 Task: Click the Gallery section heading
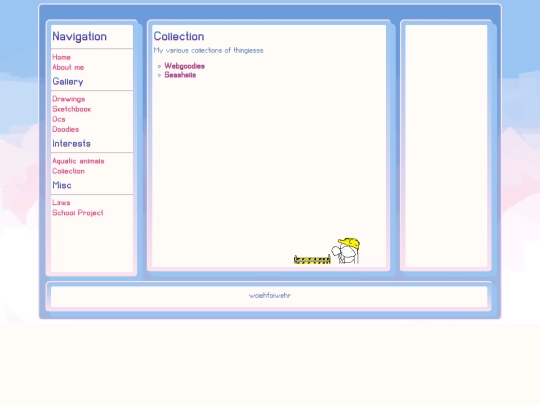[x=68, y=82]
